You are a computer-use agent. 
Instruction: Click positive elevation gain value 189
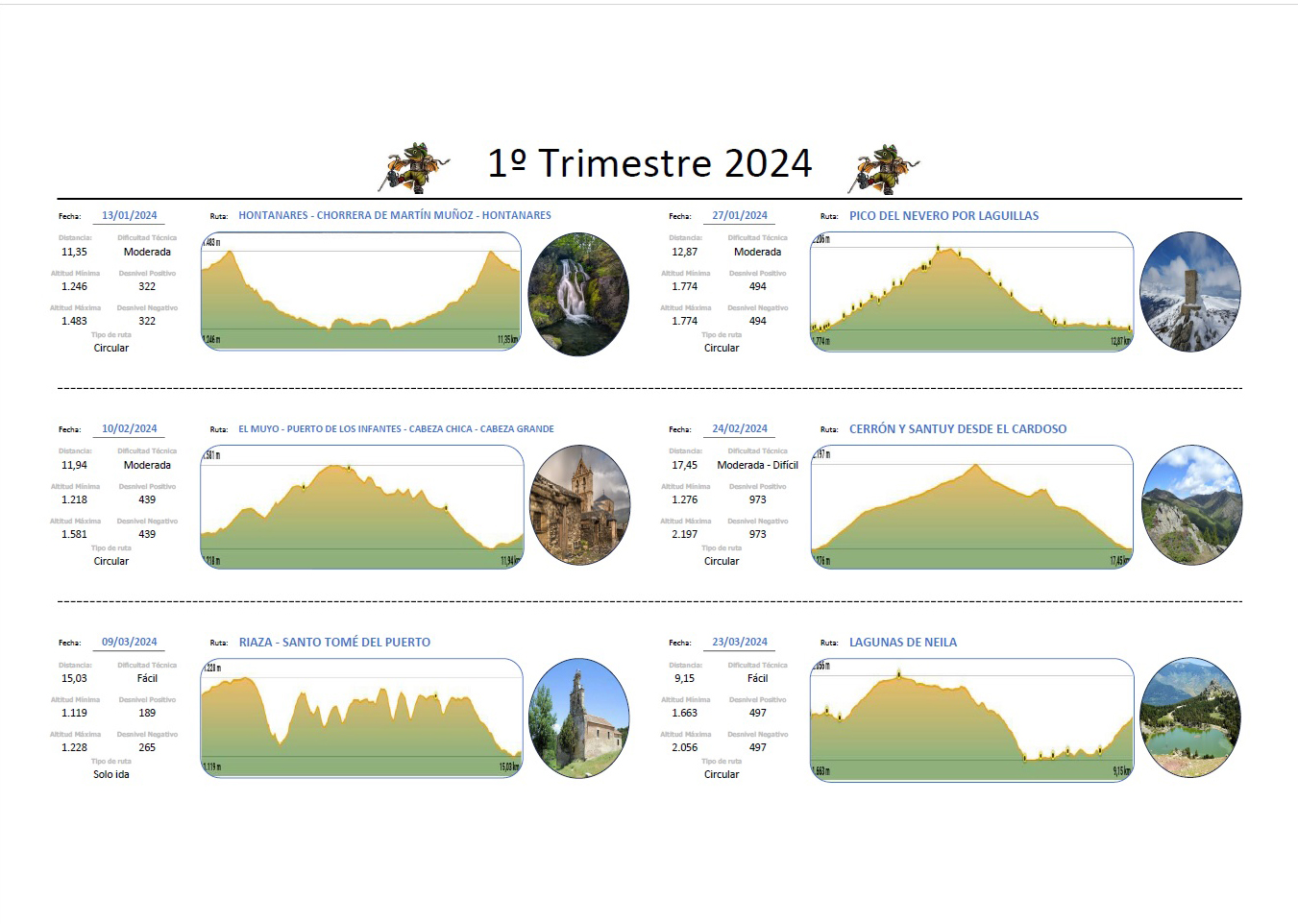click(x=147, y=714)
